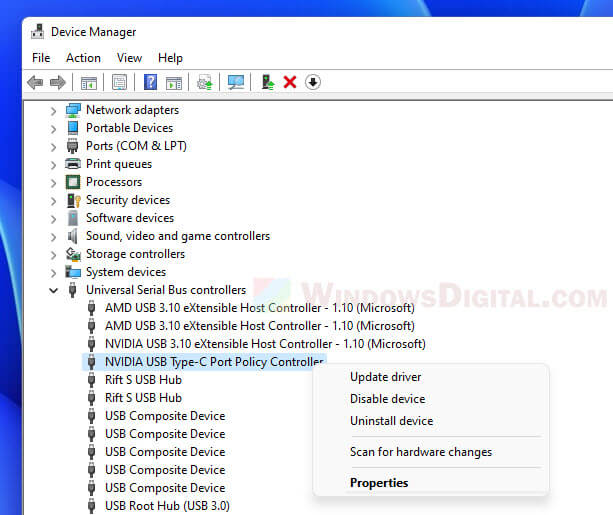Click the Sound, video and game controllers label
This screenshot has width=613, height=515.
[178, 236]
